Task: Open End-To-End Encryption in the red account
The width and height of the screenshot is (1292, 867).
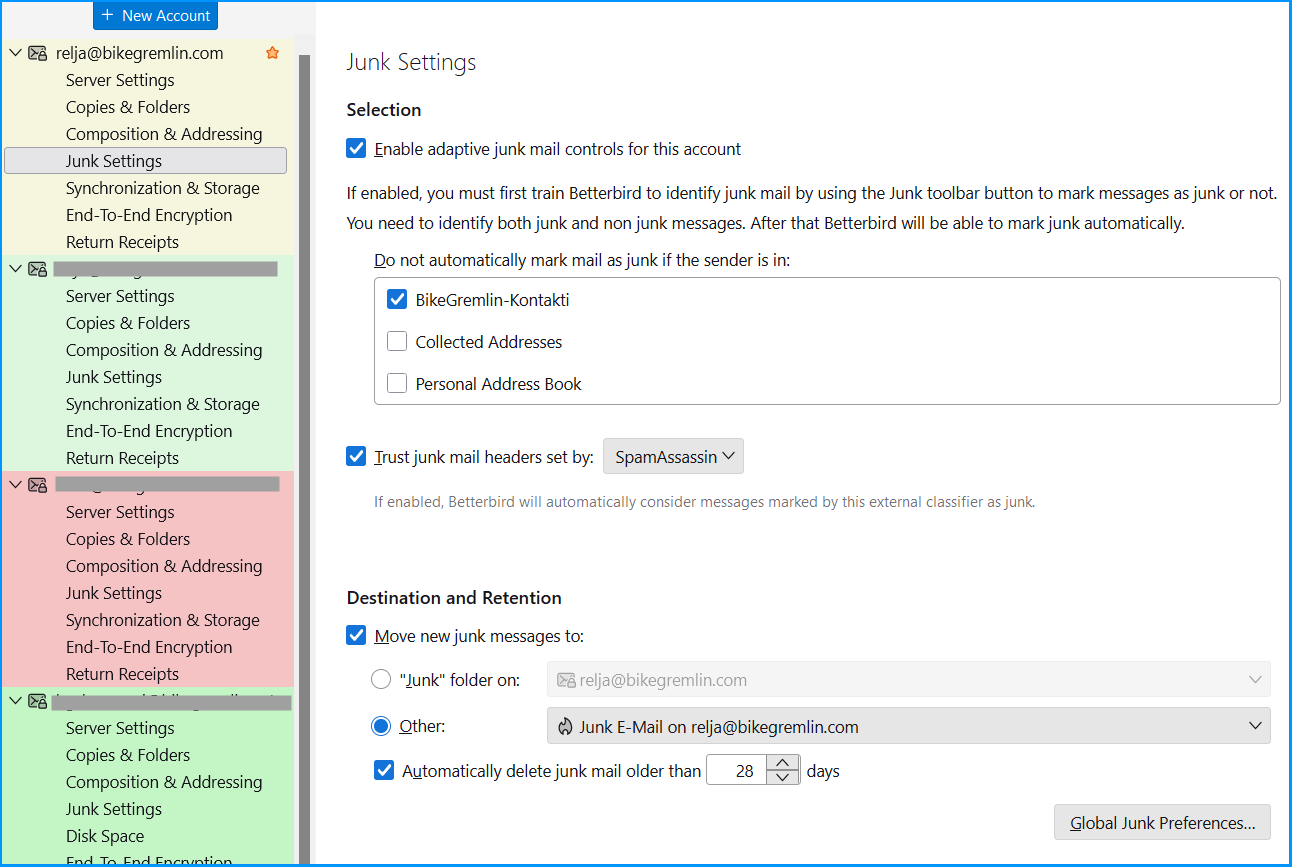Action: pos(149,647)
